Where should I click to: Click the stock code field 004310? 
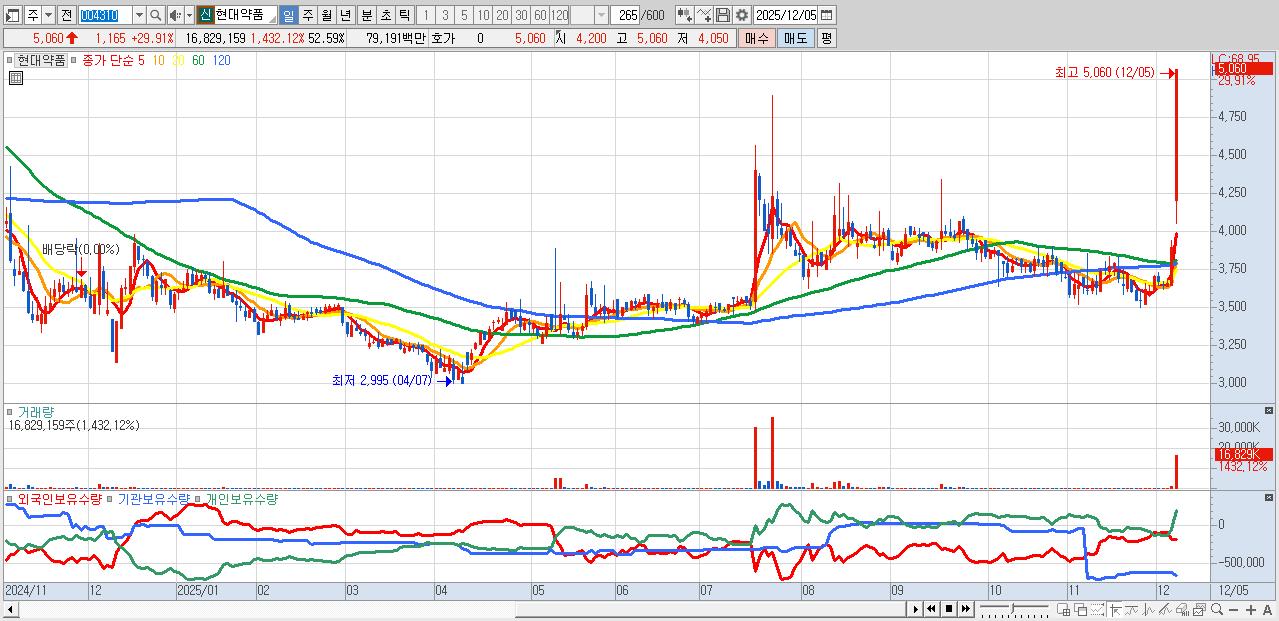pyautogui.click(x=105, y=15)
